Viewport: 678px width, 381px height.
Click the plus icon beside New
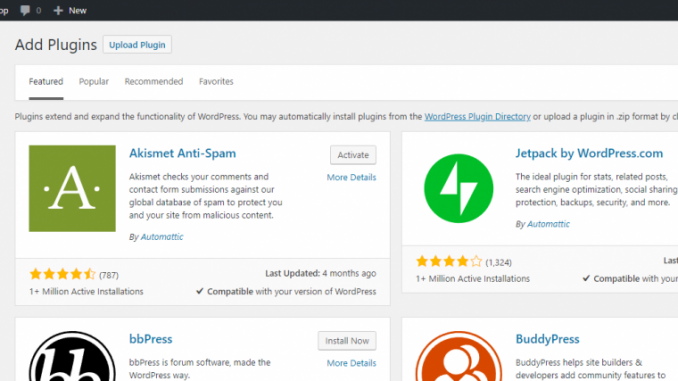pyautogui.click(x=58, y=10)
